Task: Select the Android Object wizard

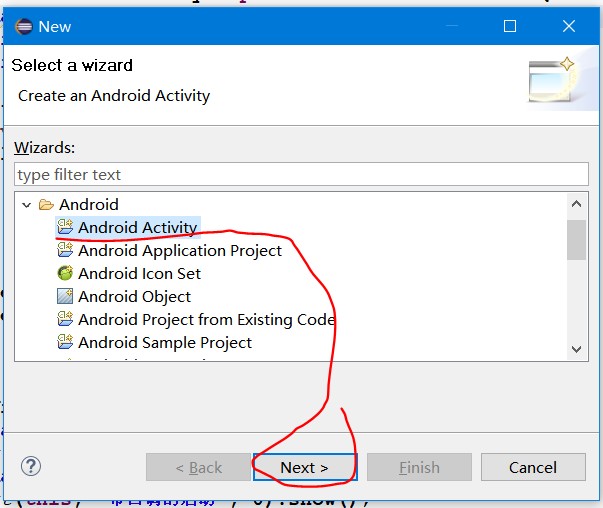Action: (x=134, y=296)
